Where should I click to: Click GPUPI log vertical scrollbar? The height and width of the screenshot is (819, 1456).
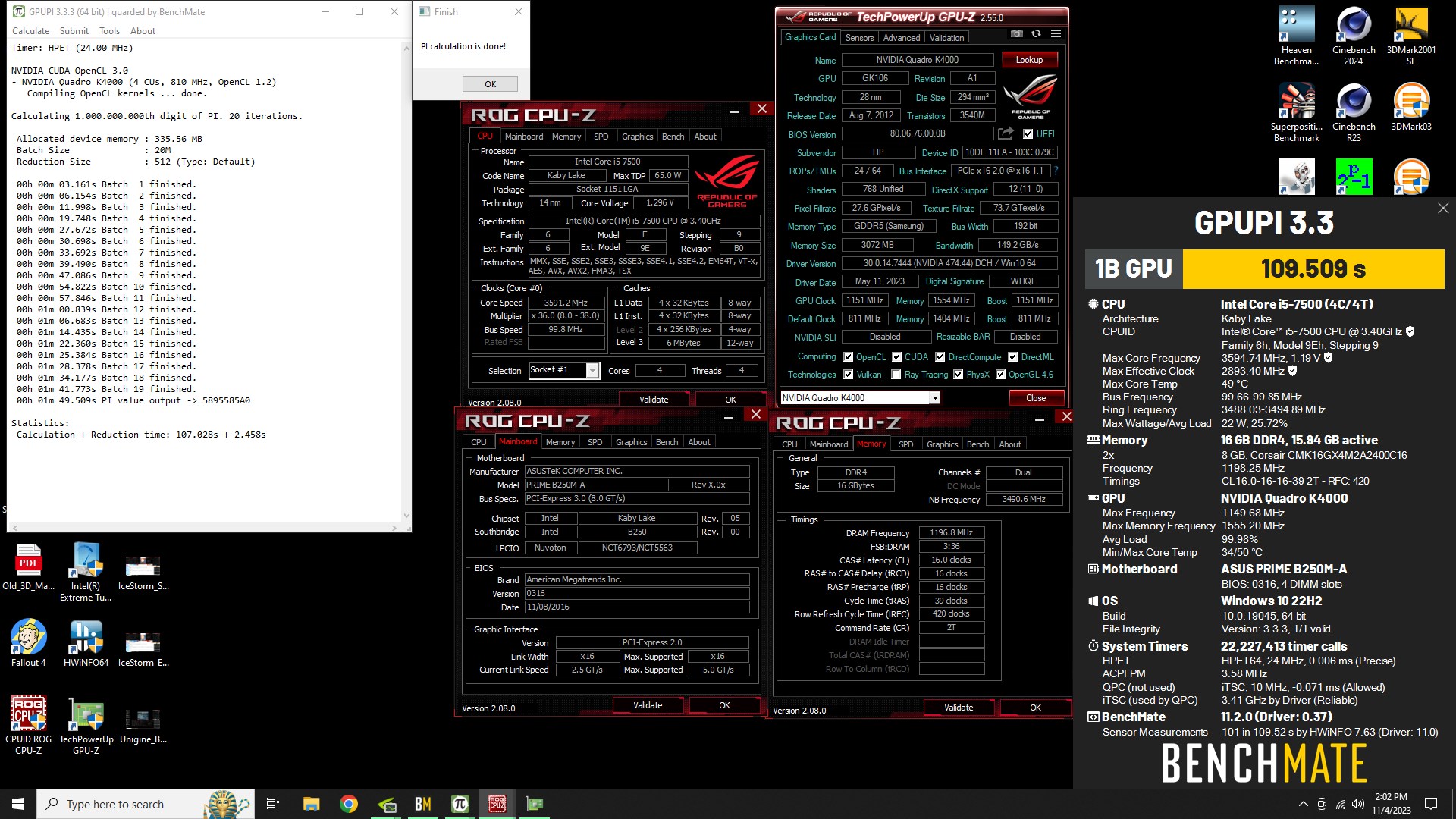point(406,281)
